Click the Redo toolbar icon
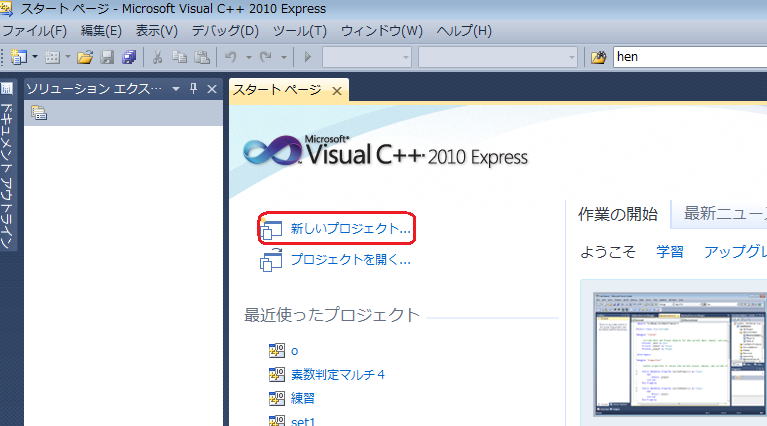 [266, 57]
